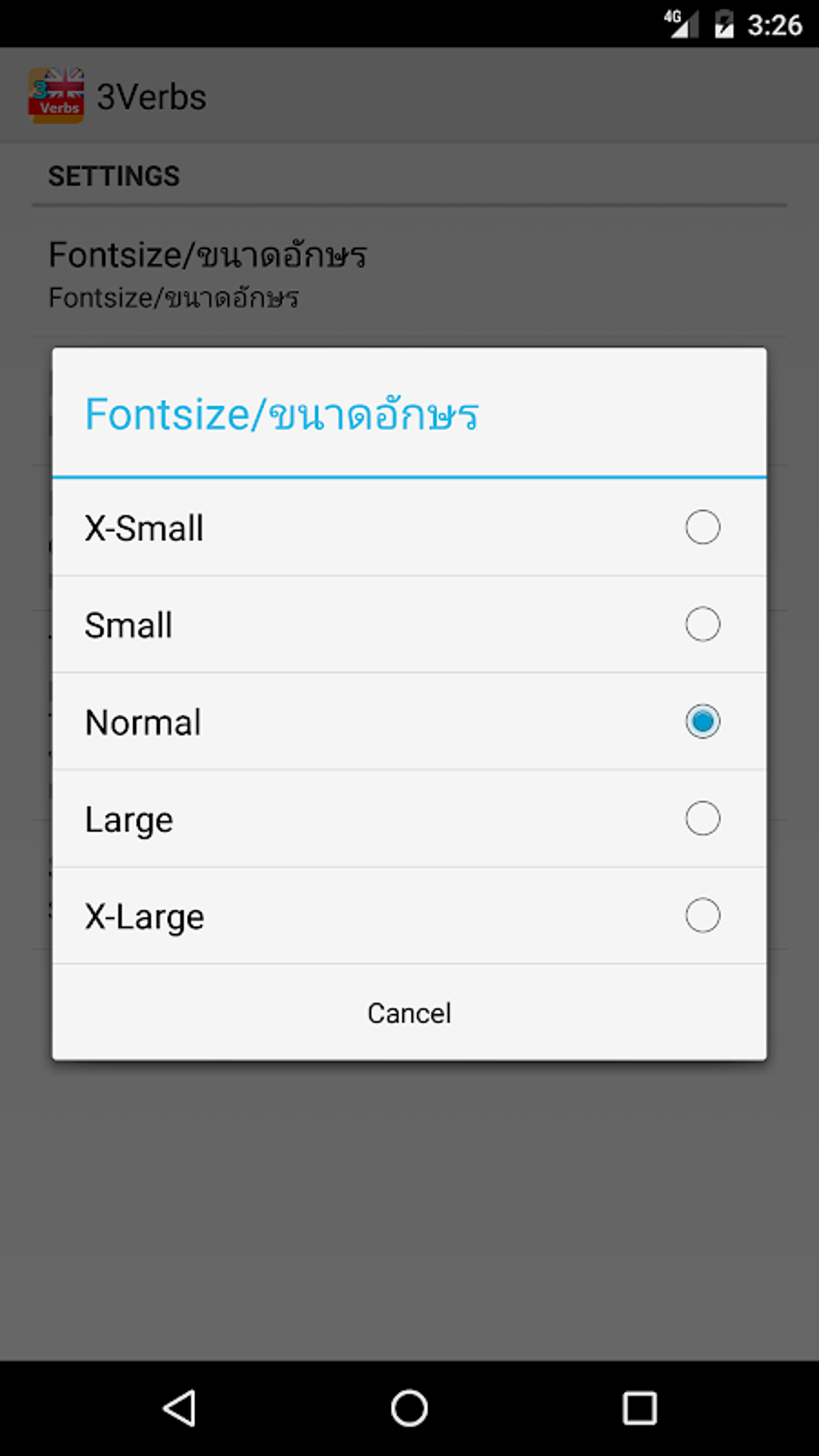Tap the 3Verbs app icon

pyautogui.click(x=56, y=96)
